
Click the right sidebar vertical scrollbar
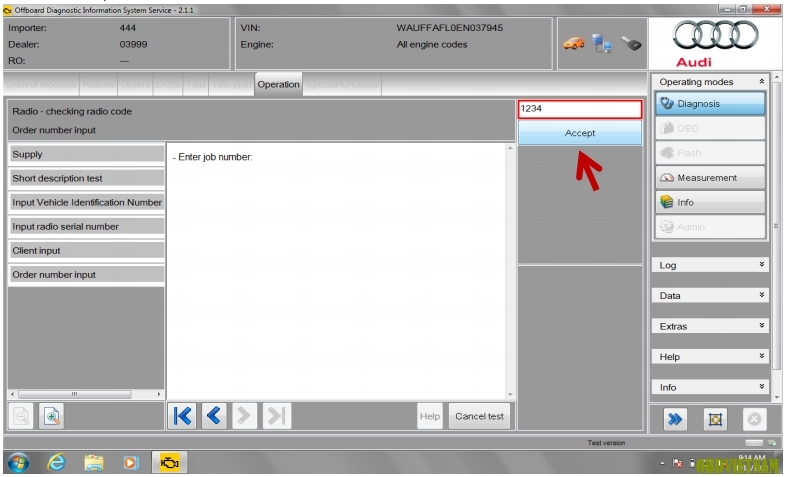tap(776, 225)
